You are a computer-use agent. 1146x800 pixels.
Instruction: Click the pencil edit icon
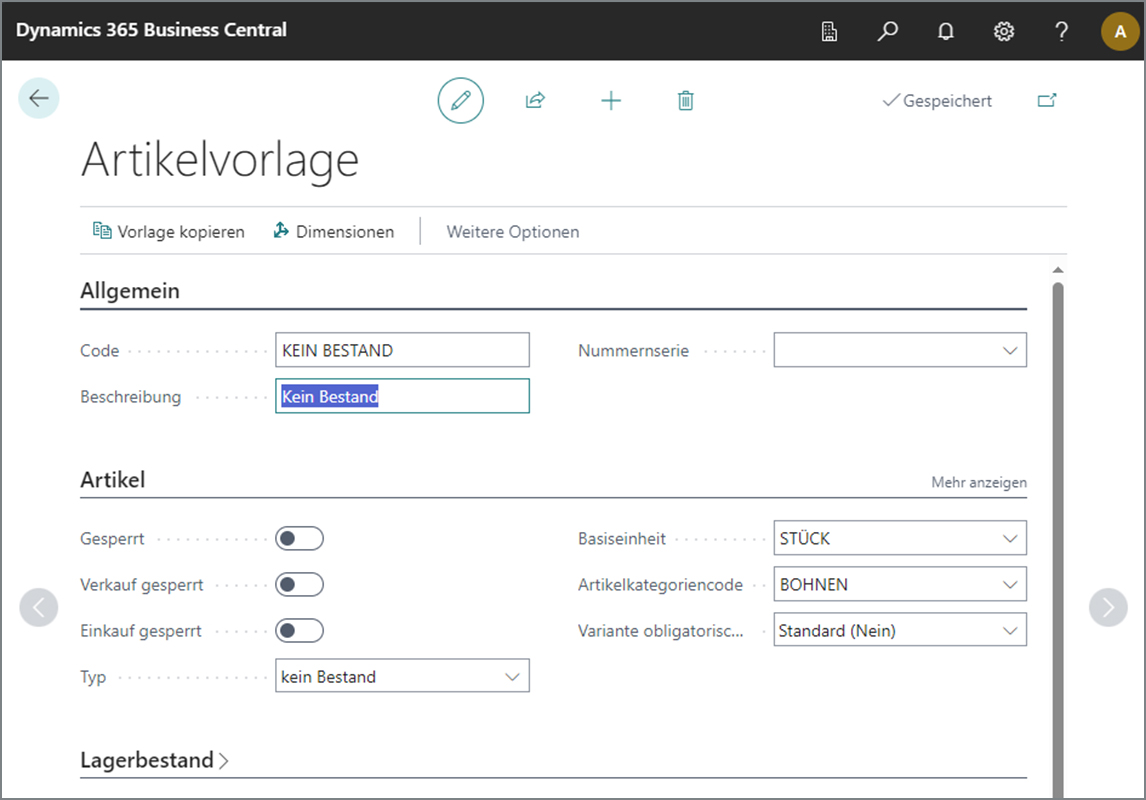click(x=460, y=100)
